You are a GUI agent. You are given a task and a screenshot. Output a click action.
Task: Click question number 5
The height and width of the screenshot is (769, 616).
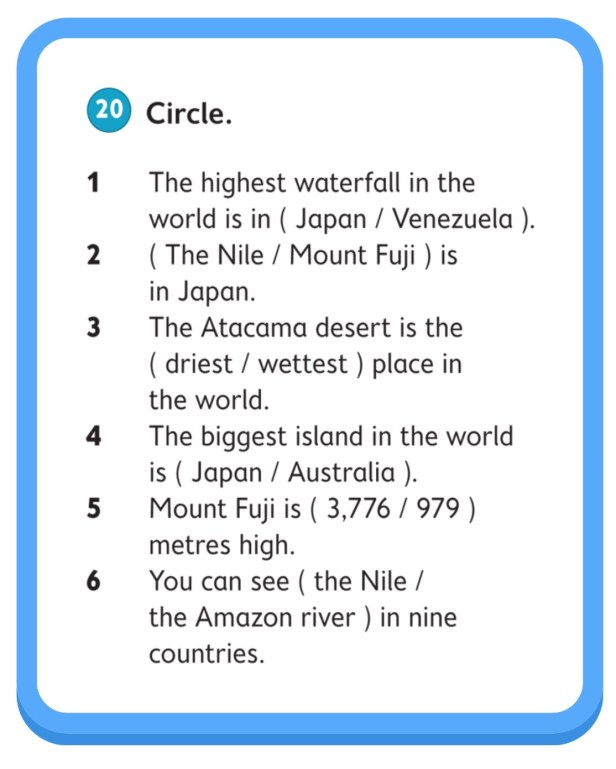93,509
